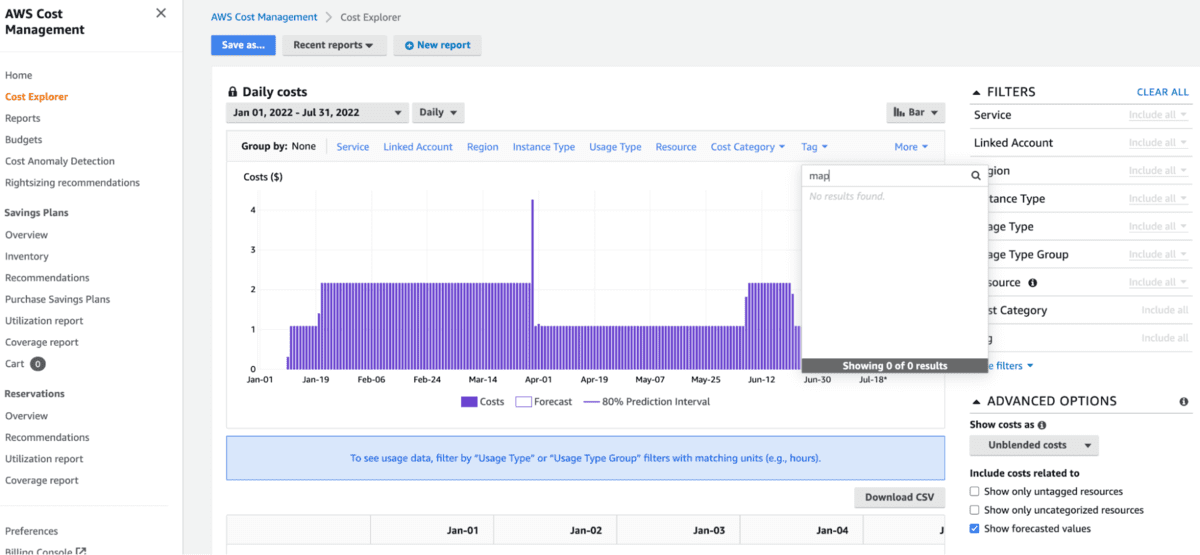Screen dimensions: 1200x555
Task: Collapse the Filters section triangle
Action: pos(976,92)
